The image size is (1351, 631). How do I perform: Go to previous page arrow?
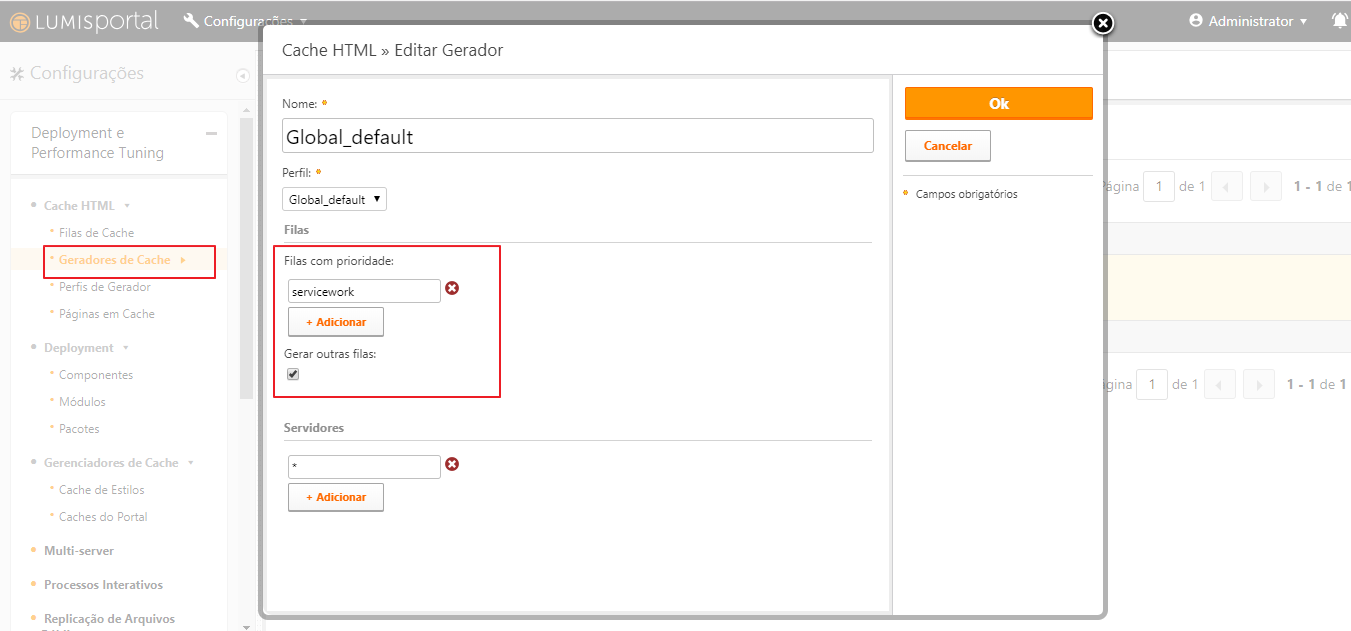[x=1226, y=187]
